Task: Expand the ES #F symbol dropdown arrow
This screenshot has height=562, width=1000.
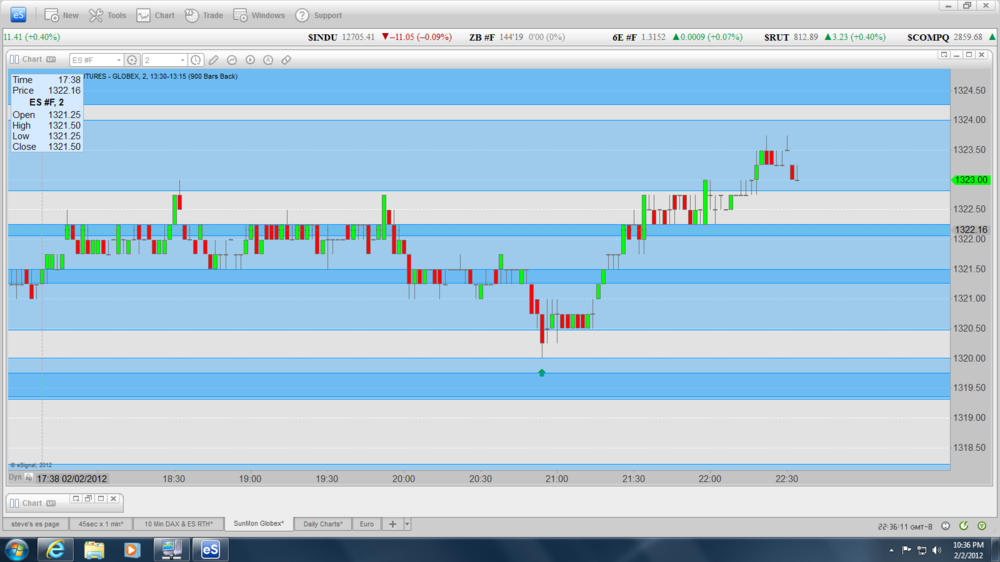Action: tap(119, 60)
